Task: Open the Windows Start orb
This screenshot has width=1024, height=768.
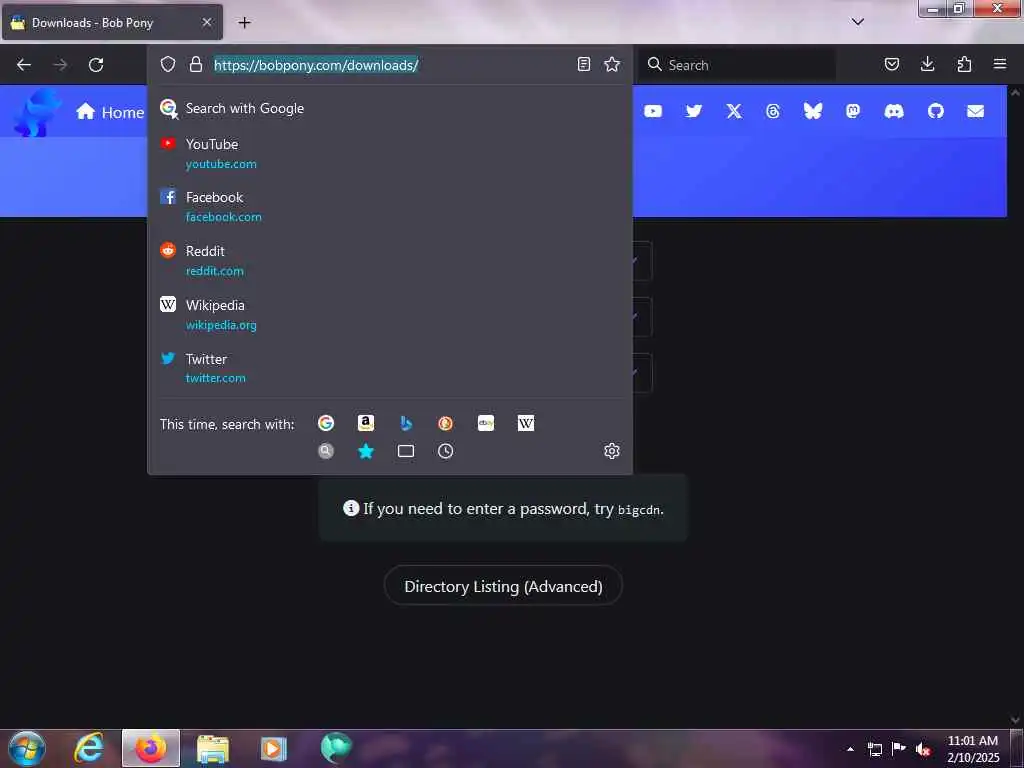Action: pos(27,748)
